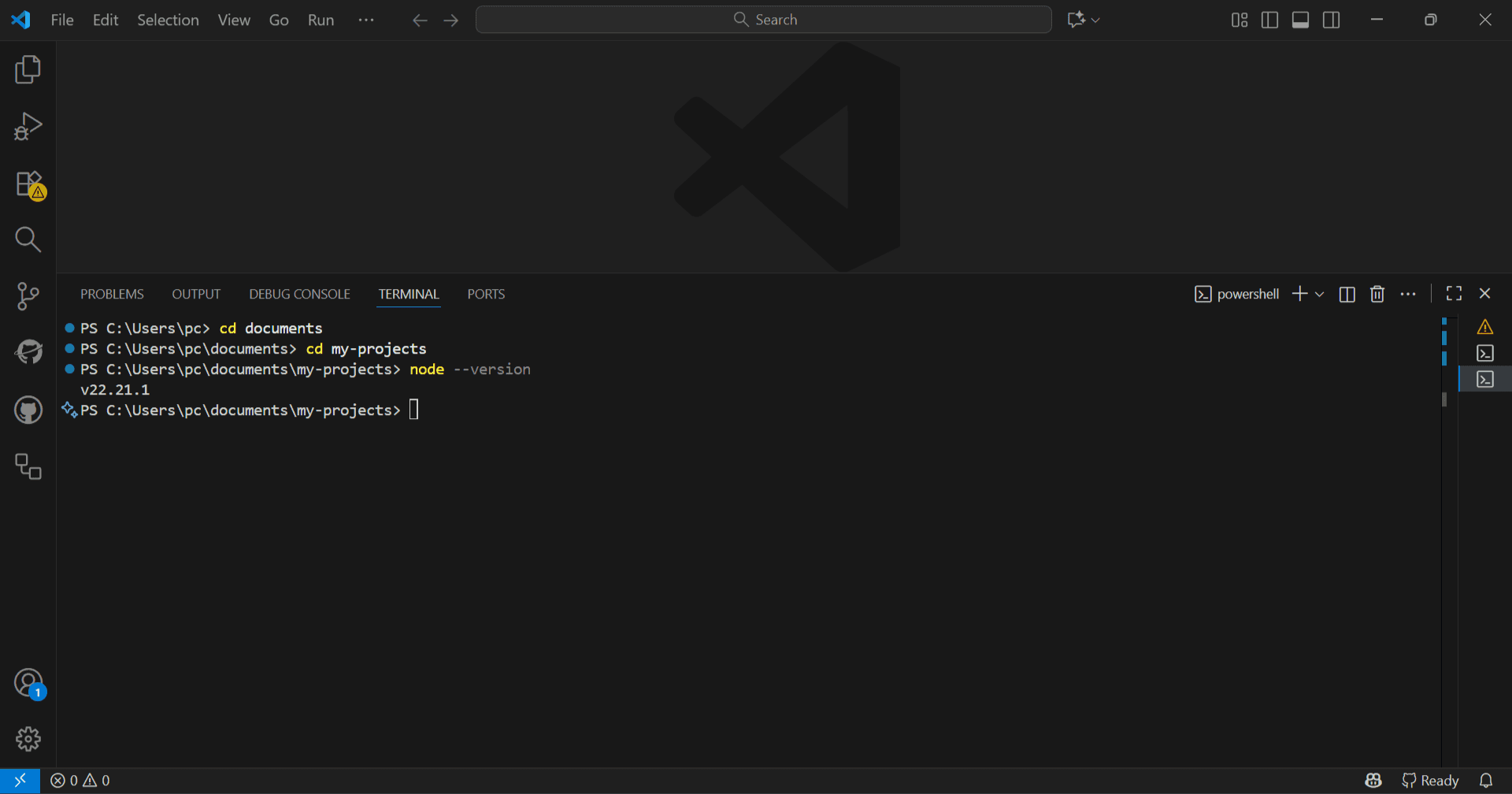Open the View menu
1512x794 pixels.
233,20
